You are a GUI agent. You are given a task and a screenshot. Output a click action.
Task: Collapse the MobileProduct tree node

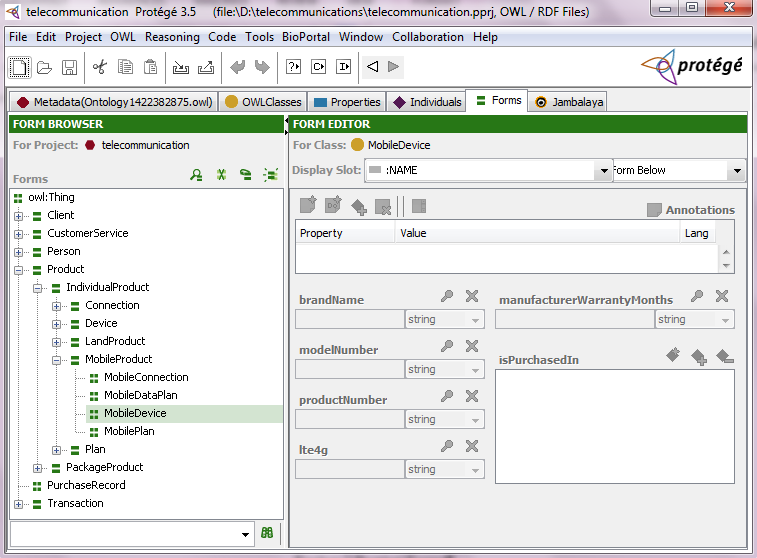(x=56, y=360)
